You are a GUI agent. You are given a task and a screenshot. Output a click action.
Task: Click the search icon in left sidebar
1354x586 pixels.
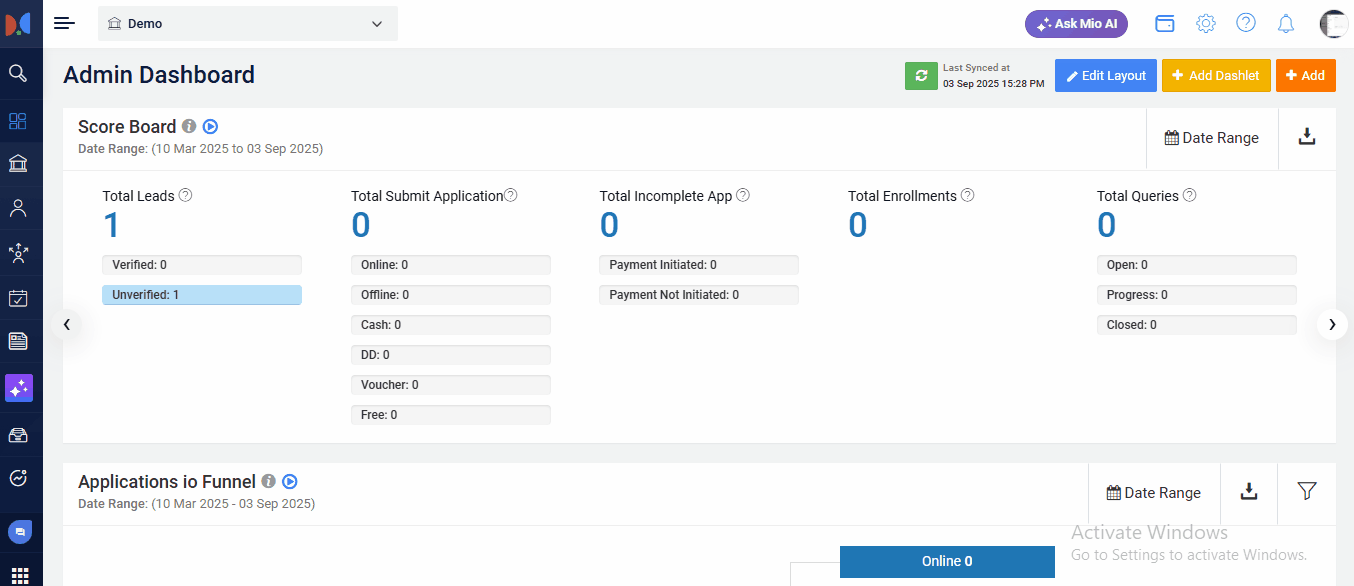click(x=18, y=73)
